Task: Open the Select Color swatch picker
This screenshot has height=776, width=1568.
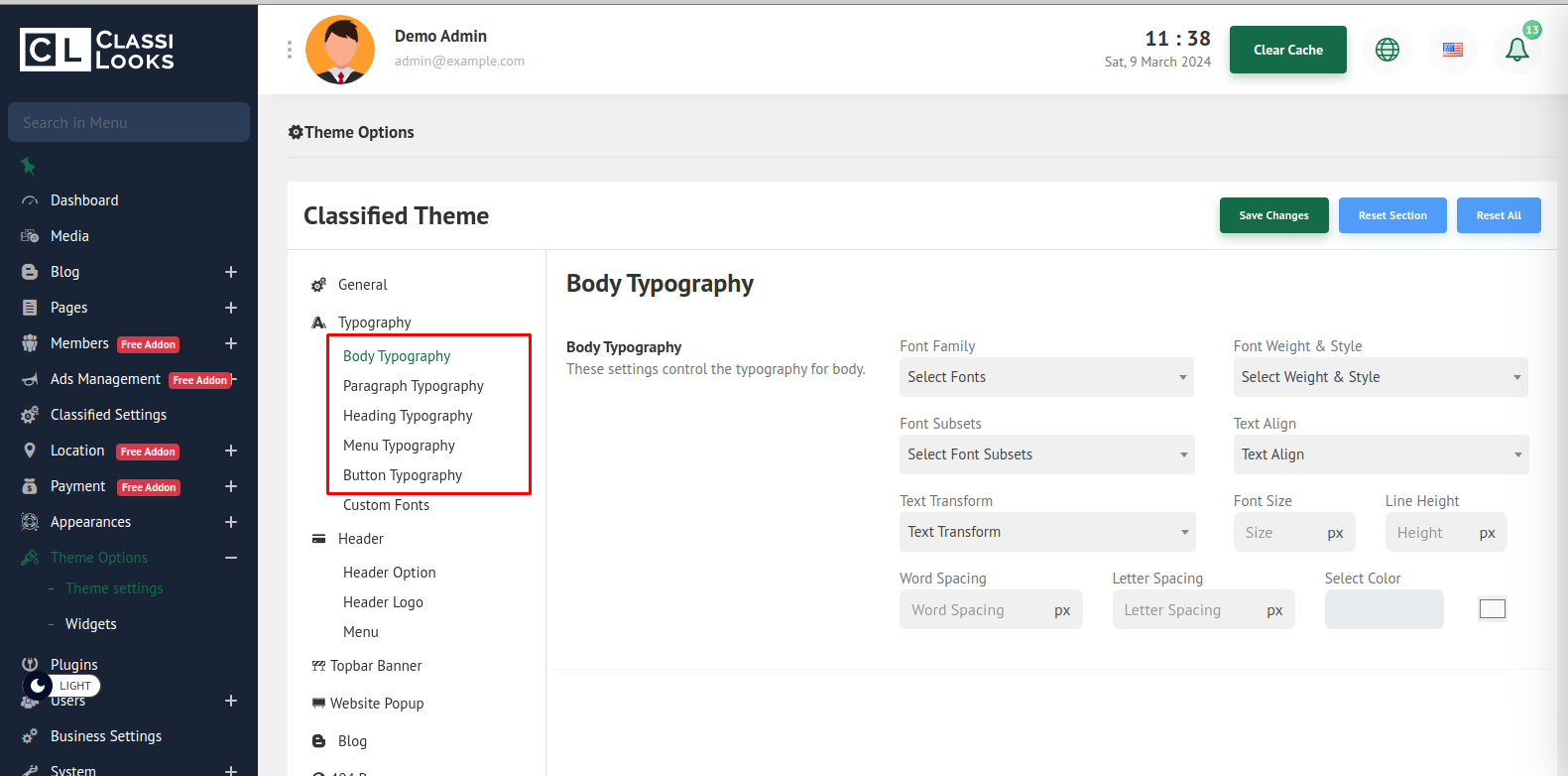Action: pos(1492,609)
